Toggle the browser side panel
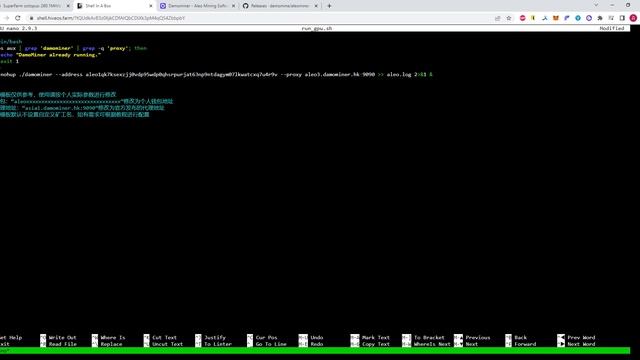The height and width of the screenshot is (360, 640). coord(622,18)
